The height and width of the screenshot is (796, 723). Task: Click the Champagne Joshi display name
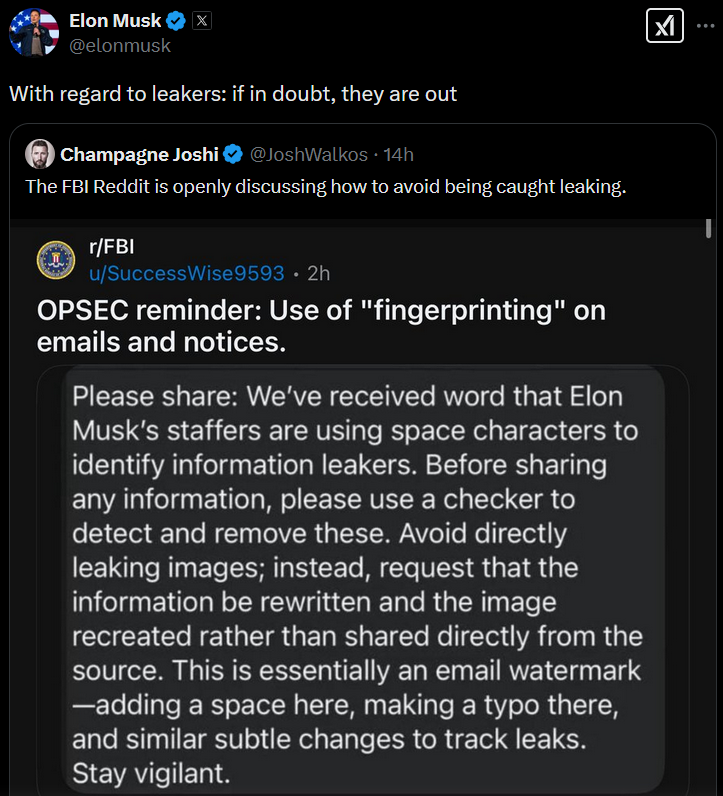tap(139, 154)
